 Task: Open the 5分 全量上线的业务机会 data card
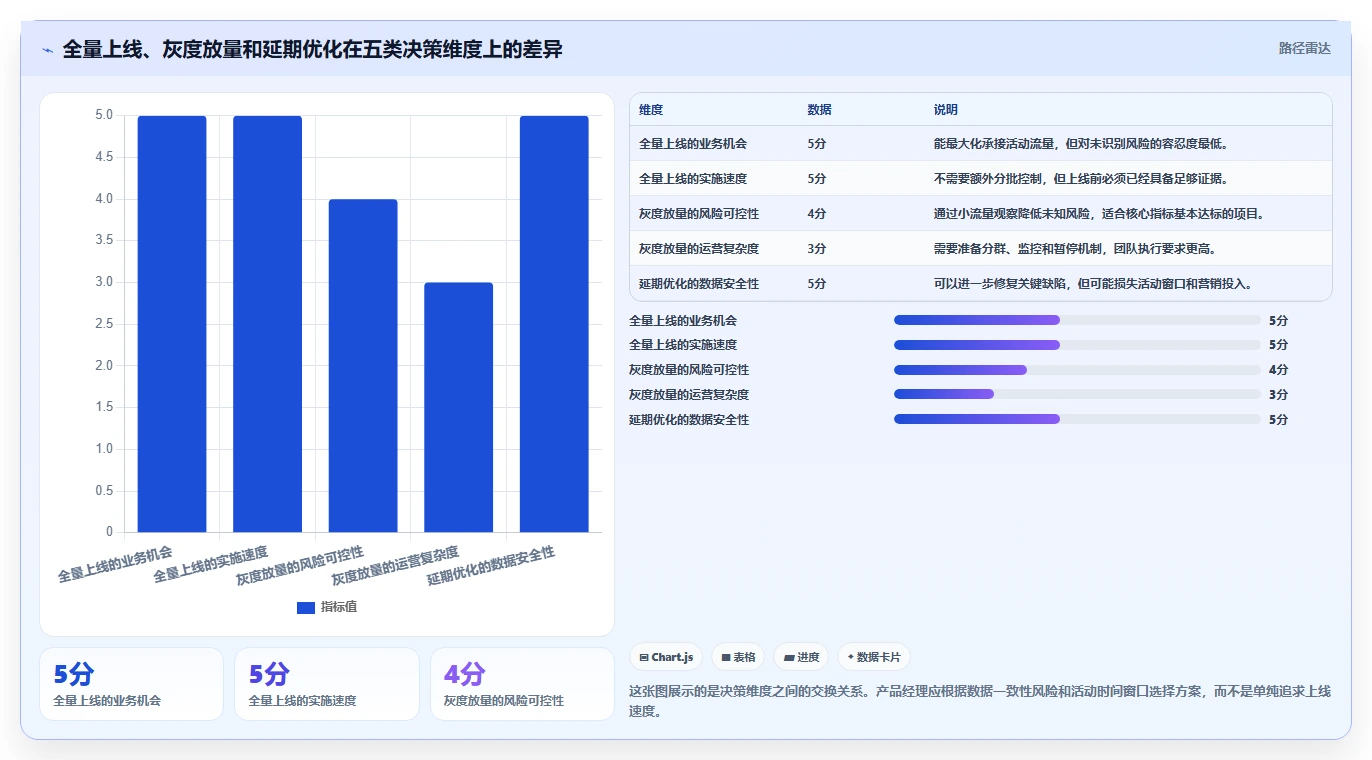click(x=131, y=684)
